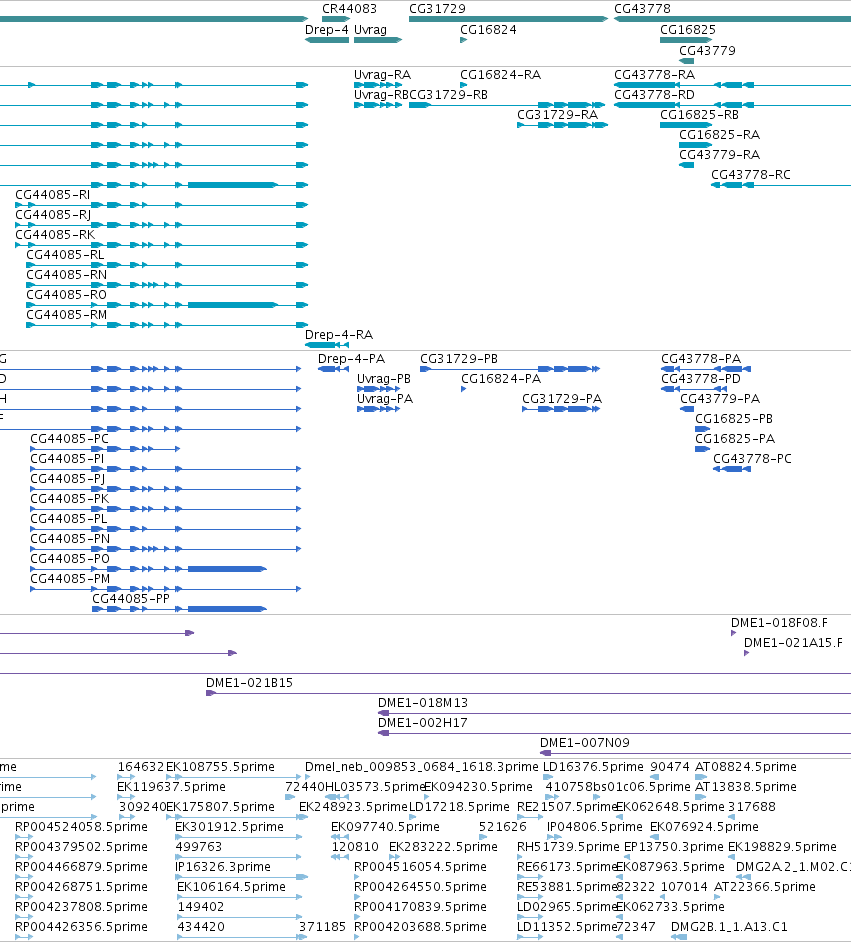Click clone DME1-018M13
851x942 pixels.
click(x=423, y=703)
